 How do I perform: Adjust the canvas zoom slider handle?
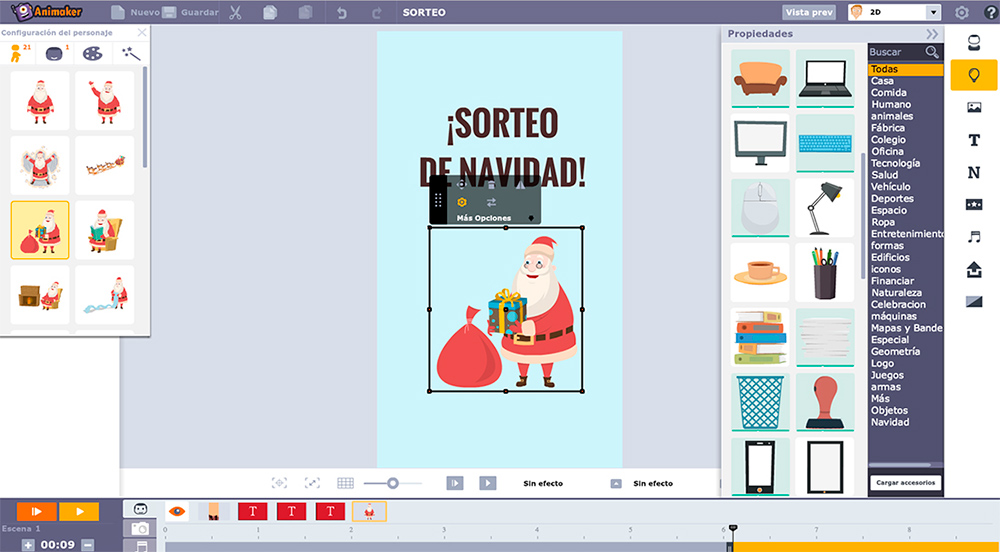[393, 483]
